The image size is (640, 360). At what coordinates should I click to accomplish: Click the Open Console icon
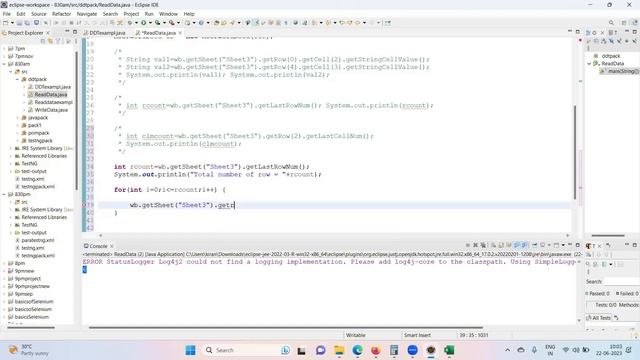556,245
